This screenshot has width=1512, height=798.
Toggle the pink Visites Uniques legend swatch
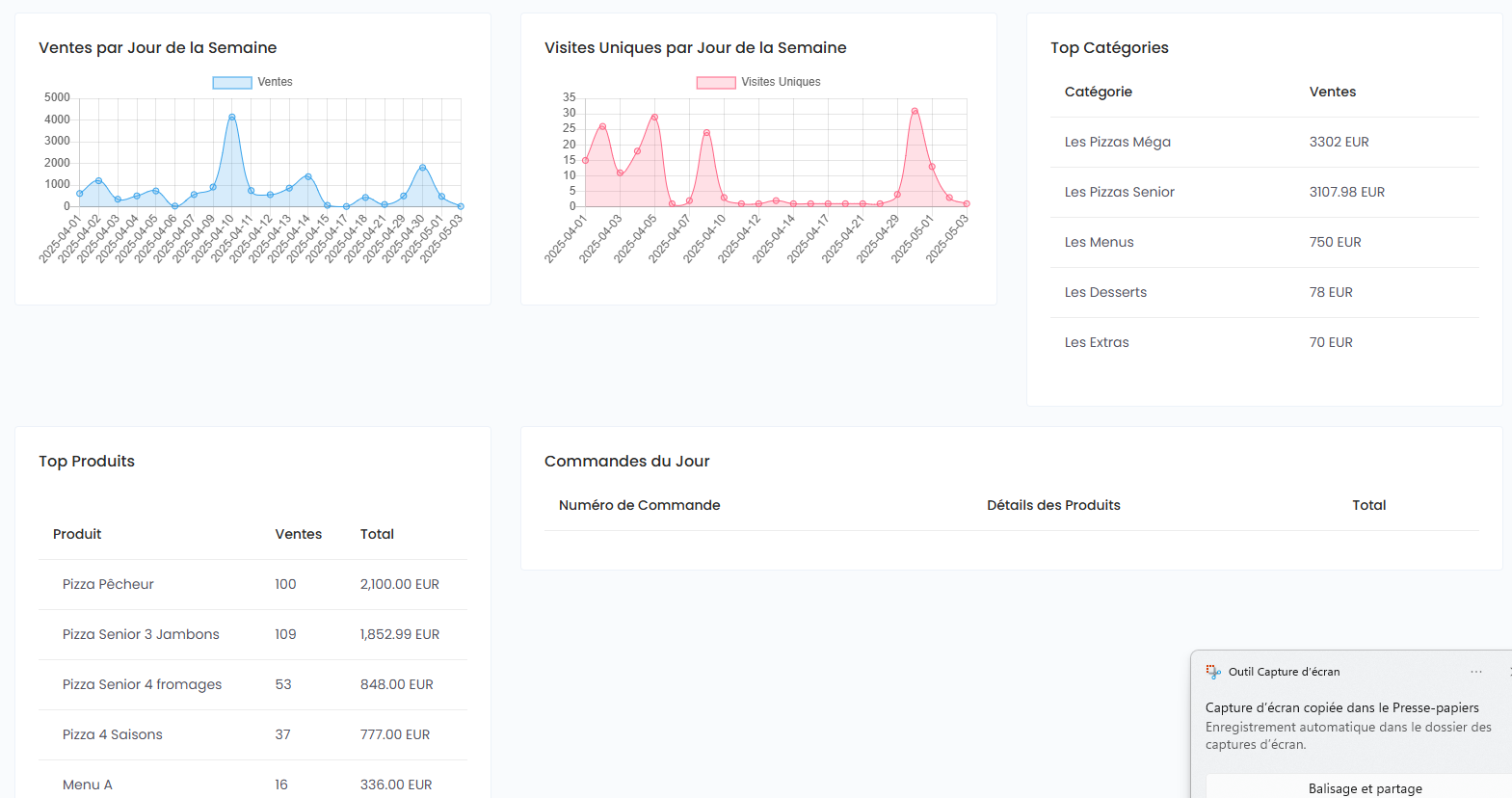click(716, 83)
